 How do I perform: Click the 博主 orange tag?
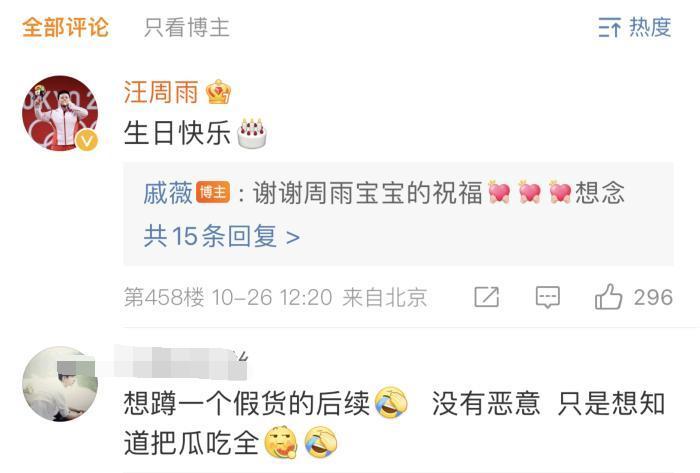point(213,193)
